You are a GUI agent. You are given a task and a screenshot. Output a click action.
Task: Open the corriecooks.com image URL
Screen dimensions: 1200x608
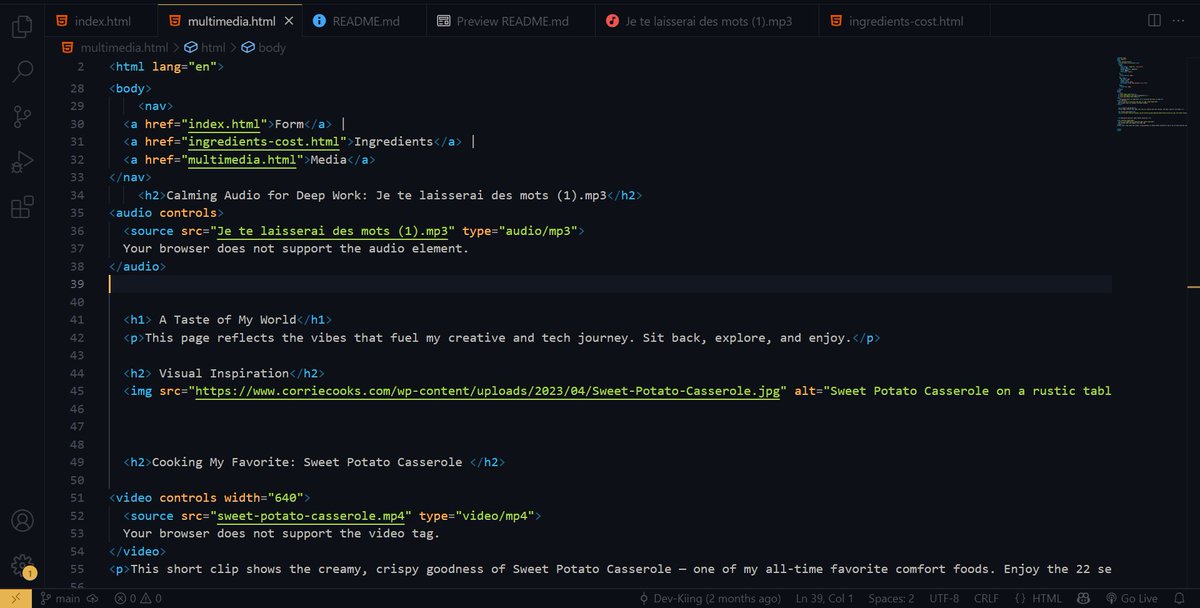point(488,391)
